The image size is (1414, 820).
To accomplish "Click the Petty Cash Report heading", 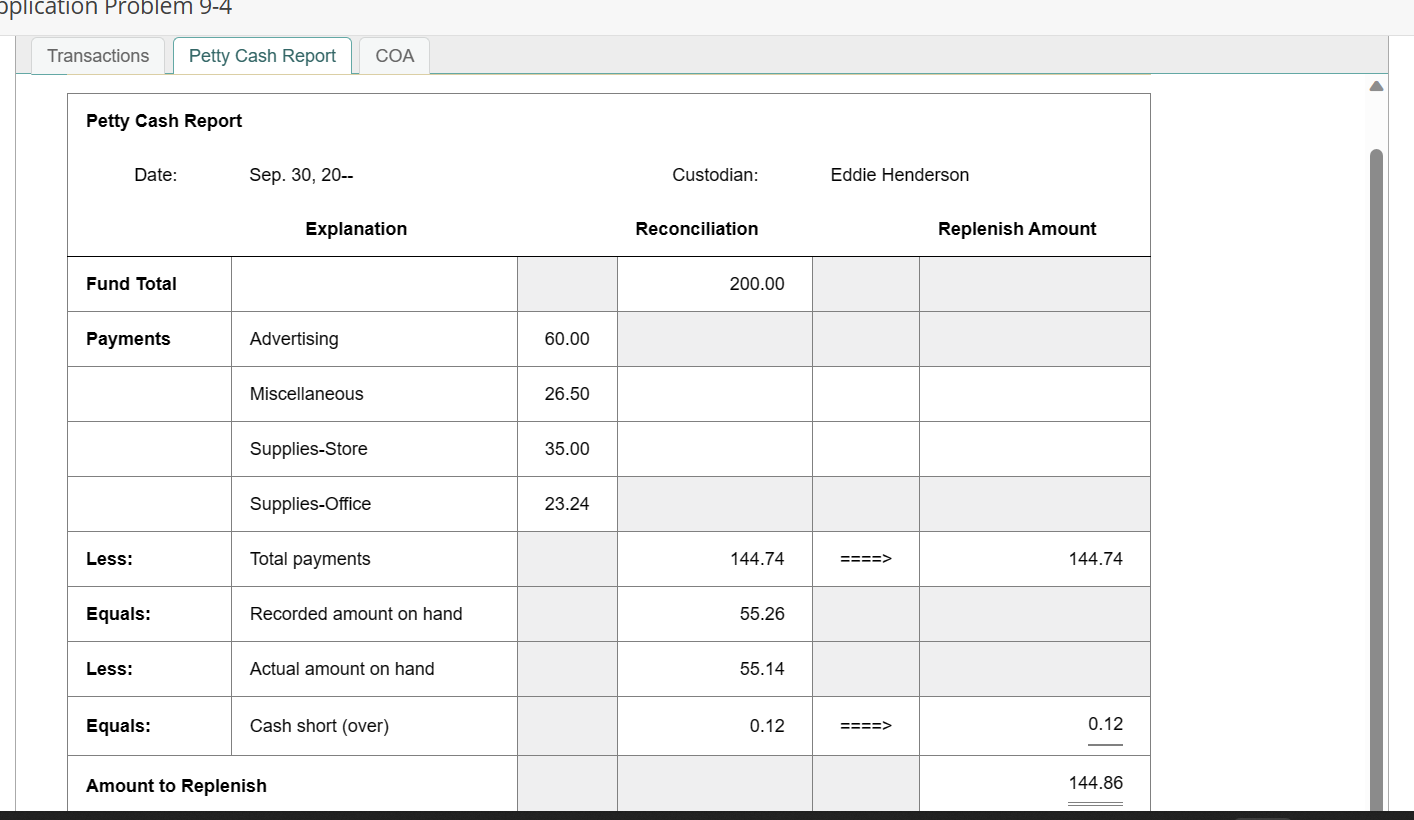I will tap(164, 121).
